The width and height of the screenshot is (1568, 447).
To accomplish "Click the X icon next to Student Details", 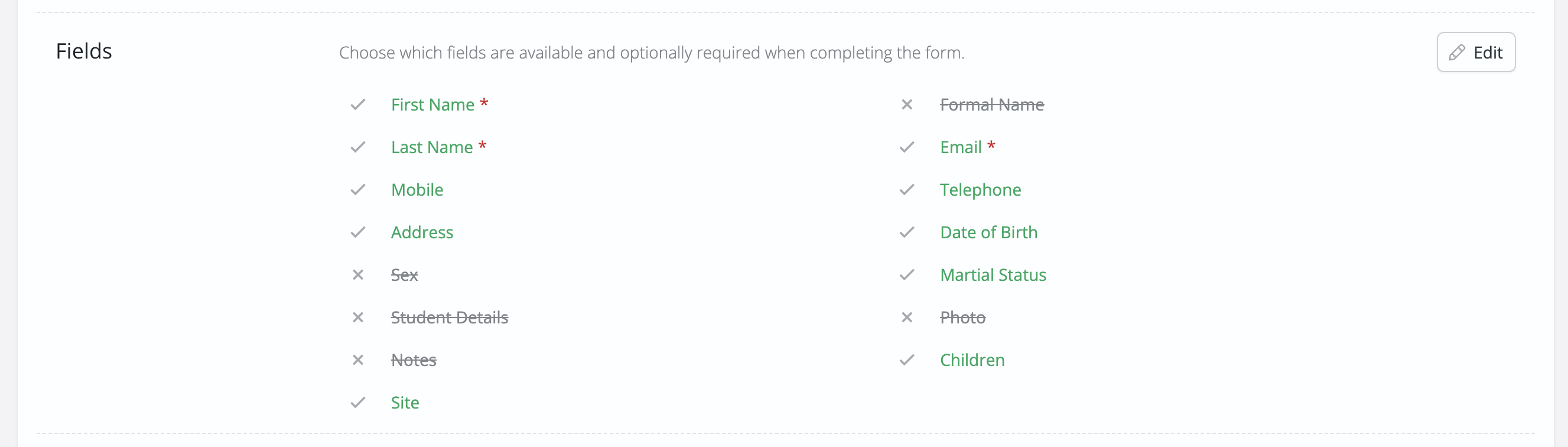I will point(358,318).
